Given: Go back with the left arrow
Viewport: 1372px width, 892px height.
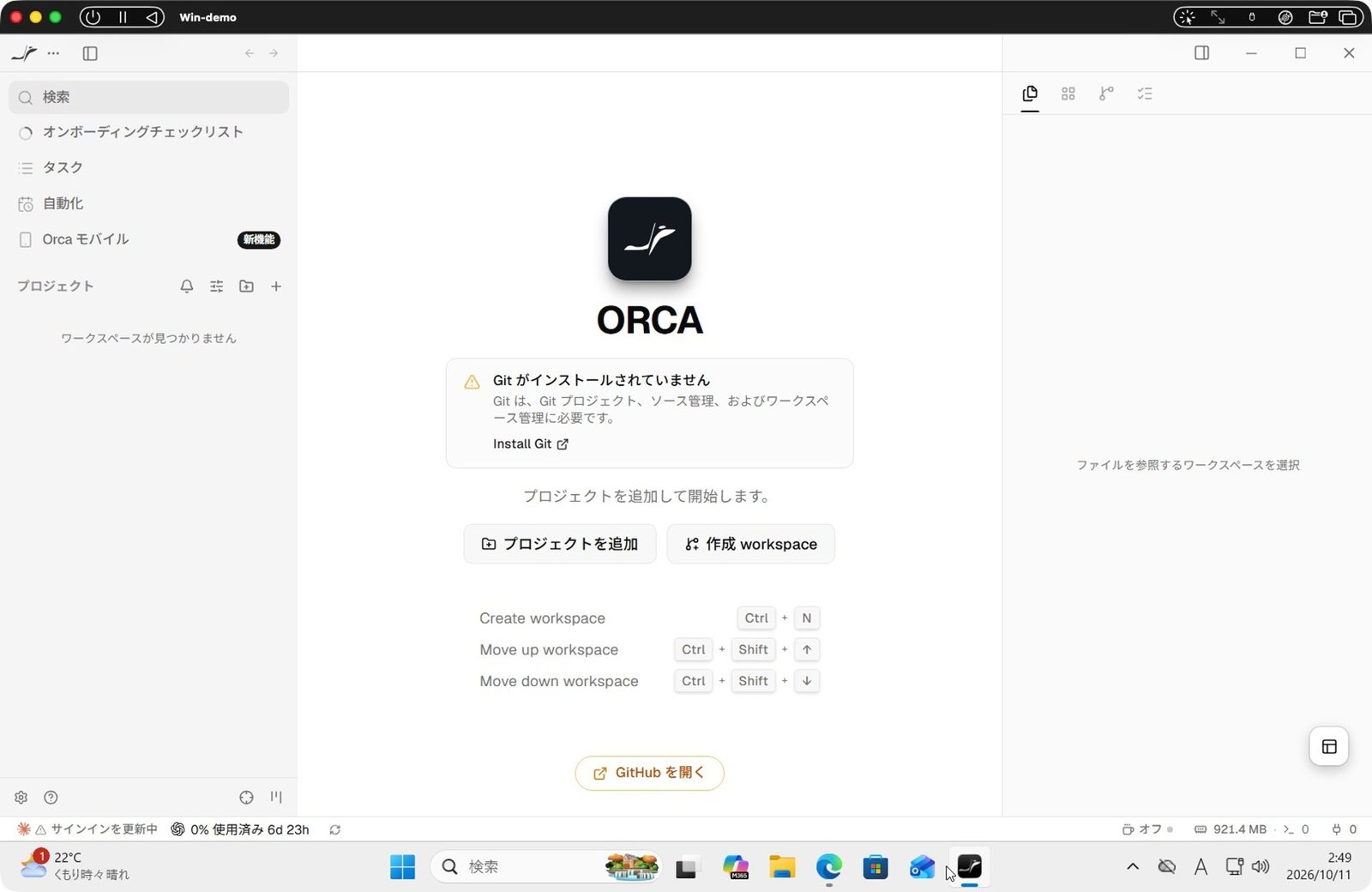Looking at the screenshot, I should point(250,53).
